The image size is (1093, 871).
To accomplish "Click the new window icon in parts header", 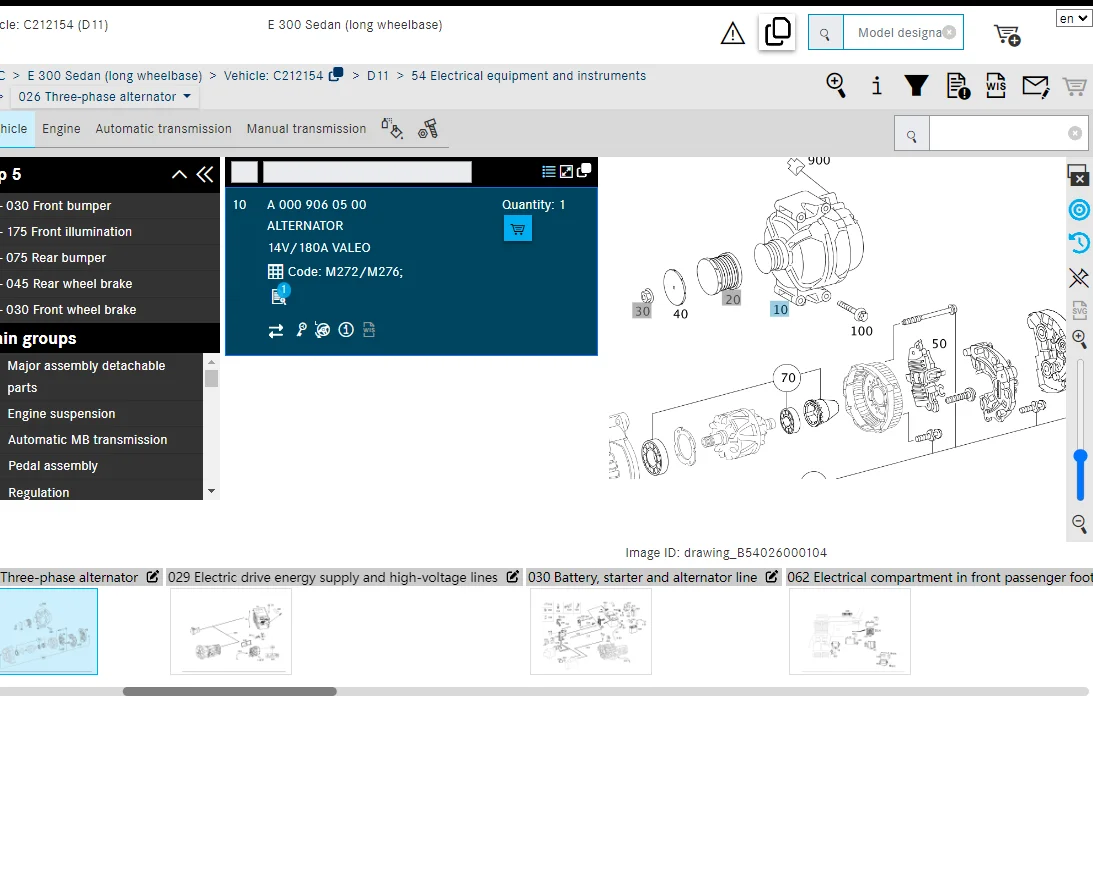I will (584, 170).
